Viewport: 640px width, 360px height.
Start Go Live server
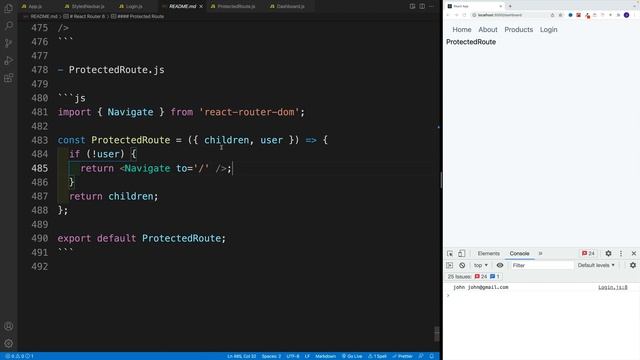tap(352, 356)
